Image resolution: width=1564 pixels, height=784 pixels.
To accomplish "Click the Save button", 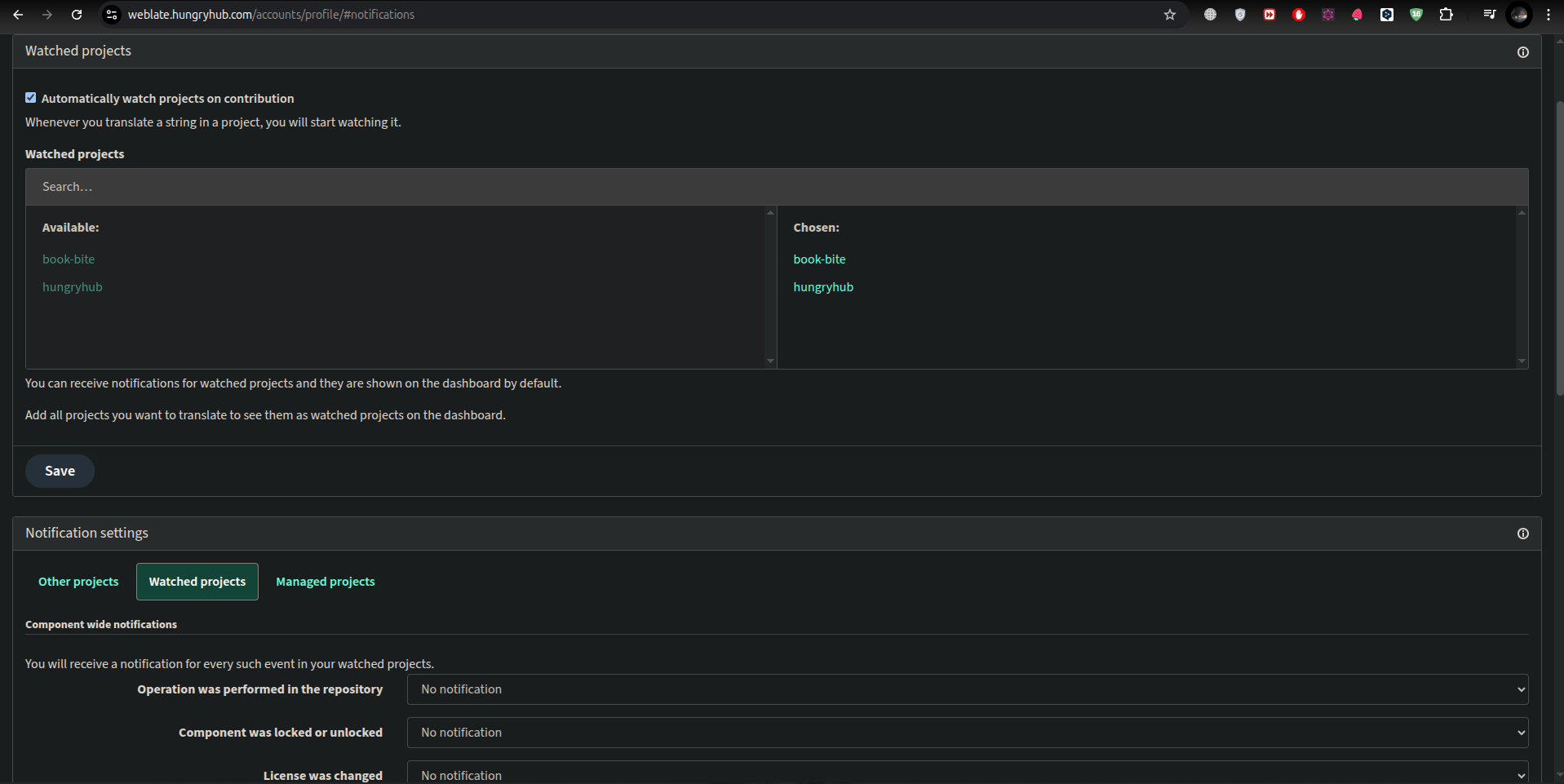I will point(60,471).
